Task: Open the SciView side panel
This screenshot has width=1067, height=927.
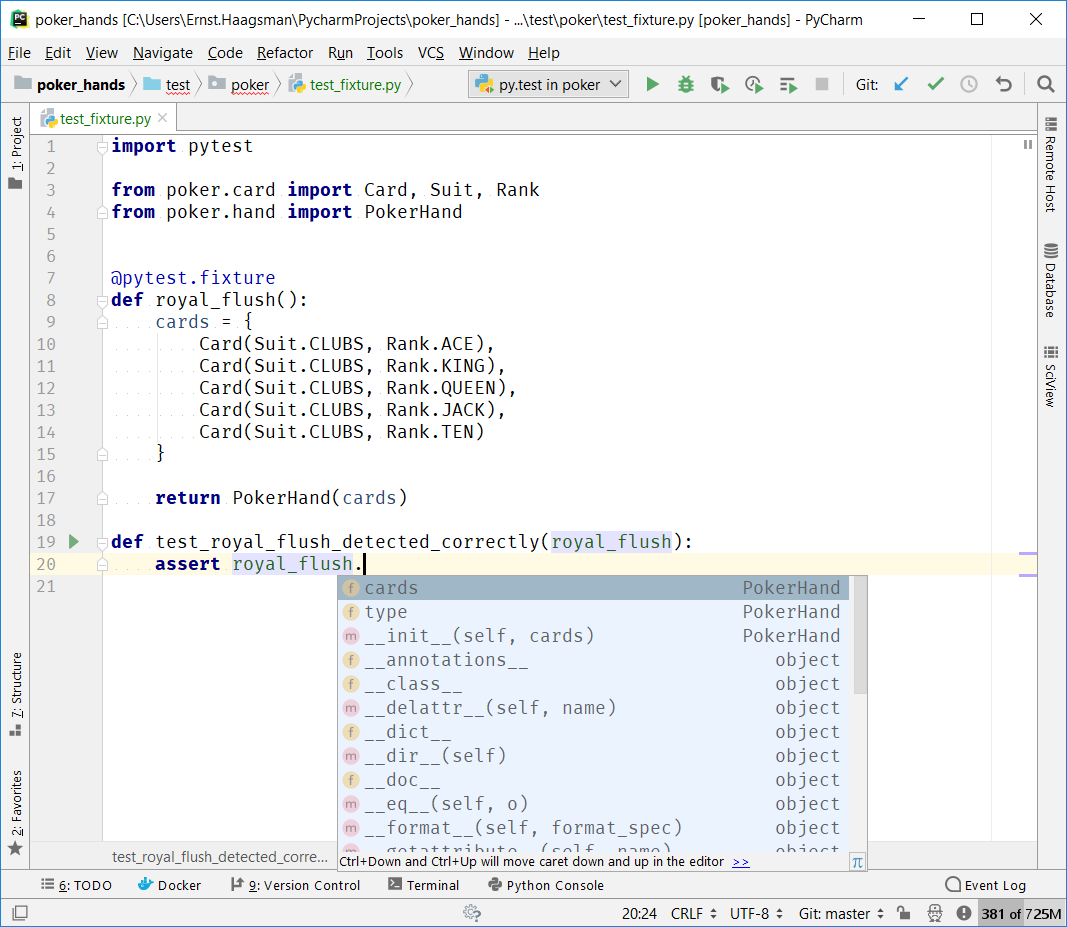Action: (x=1051, y=376)
